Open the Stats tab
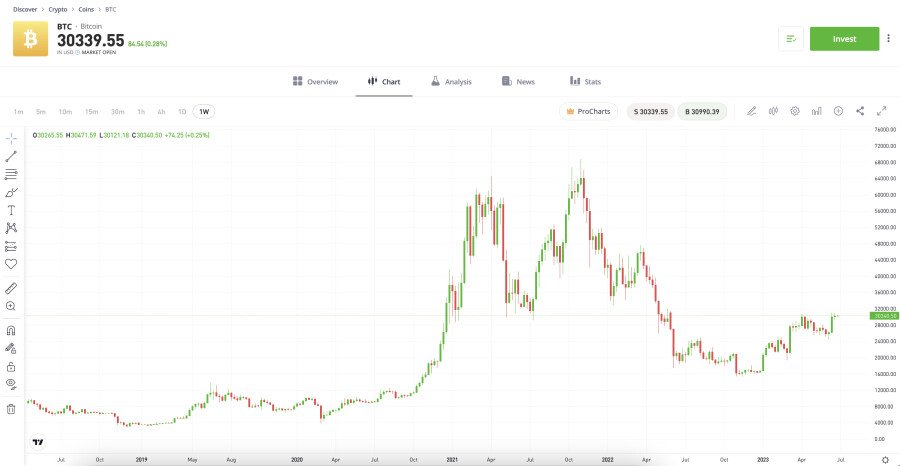This screenshot has width=900, height=466. pos(585,81)
